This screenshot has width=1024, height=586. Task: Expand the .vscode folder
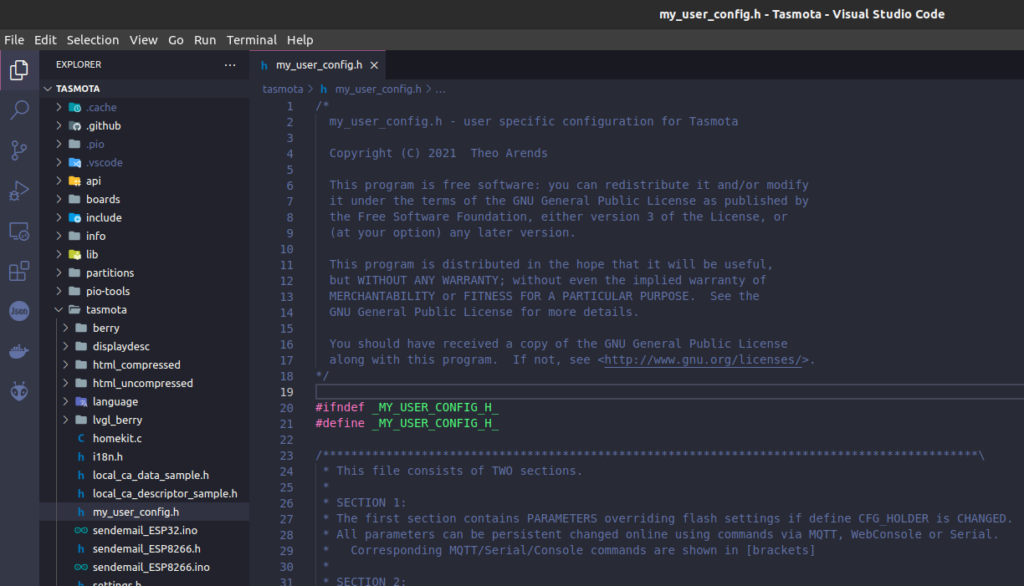pyautogui.click(x=144, y=163)
